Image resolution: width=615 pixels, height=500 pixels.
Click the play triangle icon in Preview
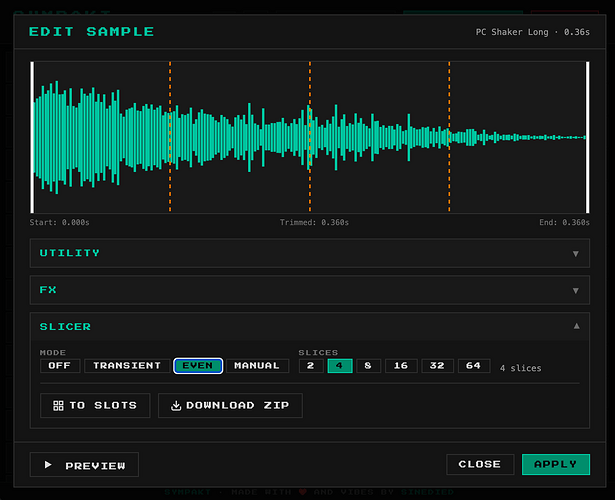[48, 465]
